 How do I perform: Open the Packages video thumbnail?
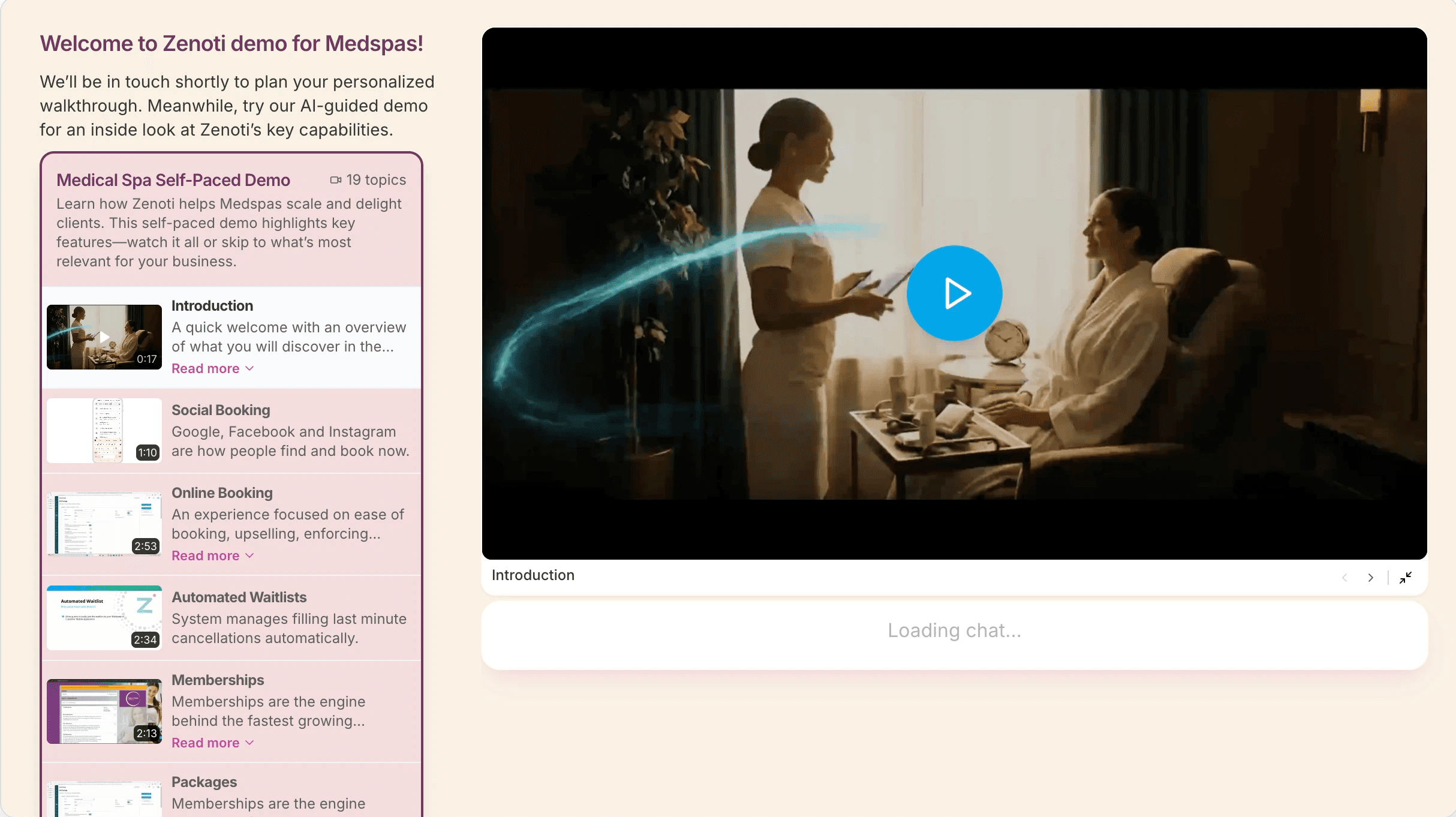click(x=104, y=799)
